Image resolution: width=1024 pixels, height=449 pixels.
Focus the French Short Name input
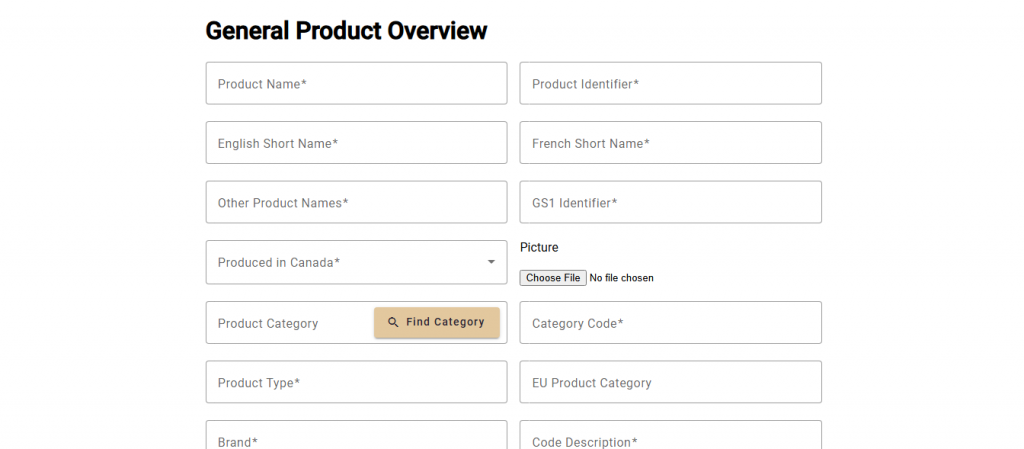[x=670, y=143]
